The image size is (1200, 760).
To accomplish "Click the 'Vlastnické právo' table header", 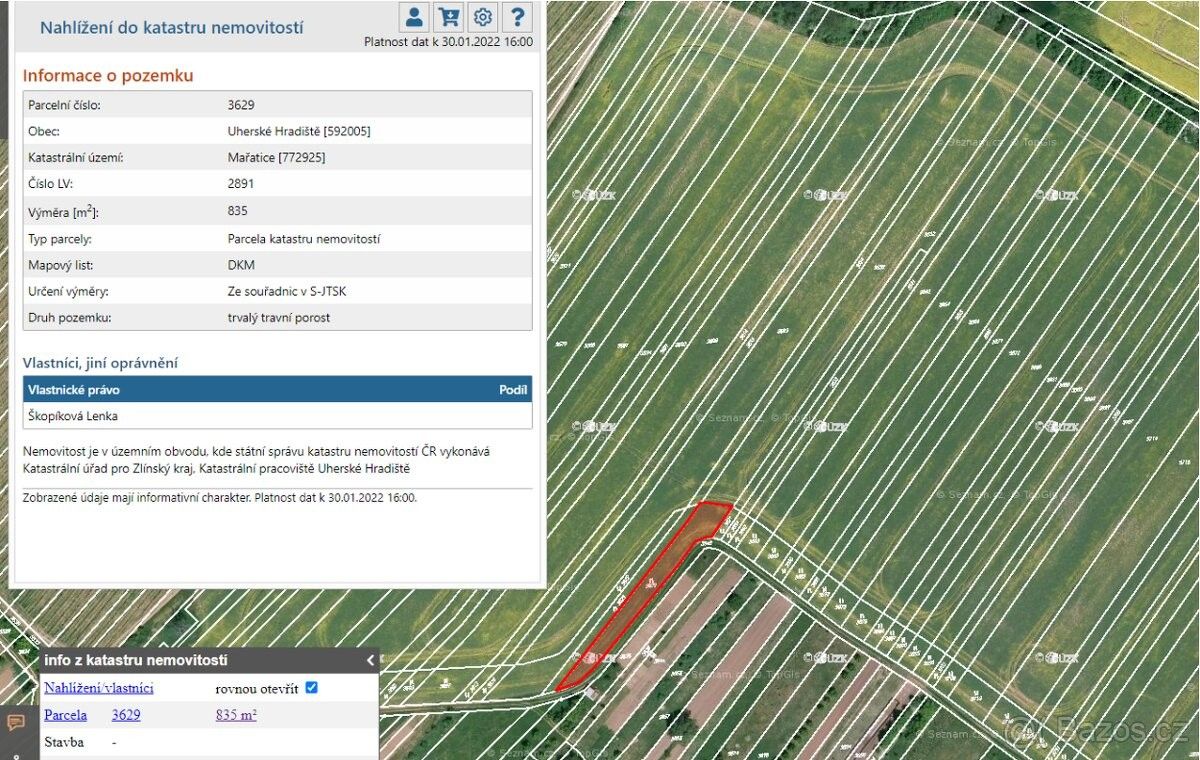I will 74,390.
